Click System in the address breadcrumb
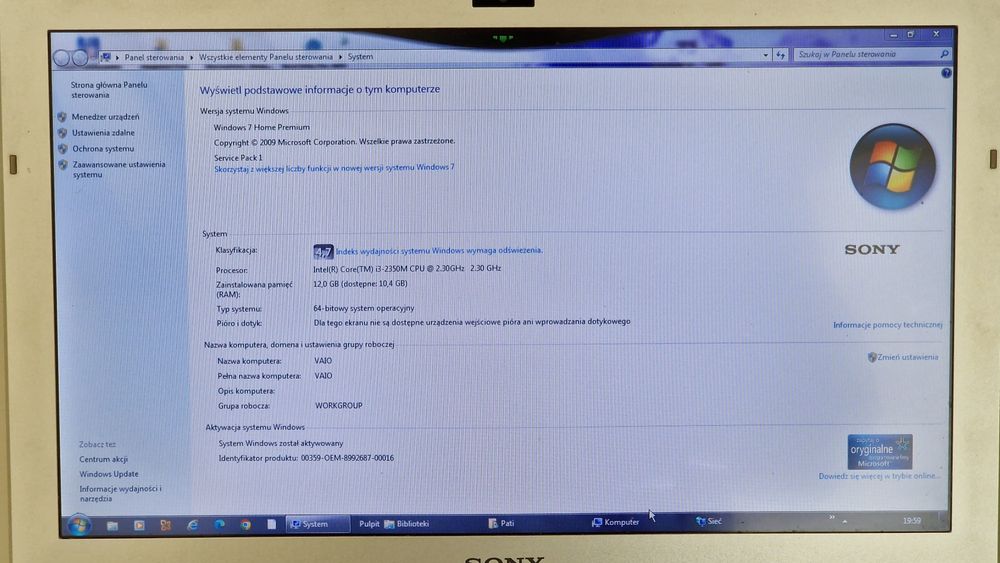Image resolution: width=1000 pixels, height=563 pixels. 360,57
